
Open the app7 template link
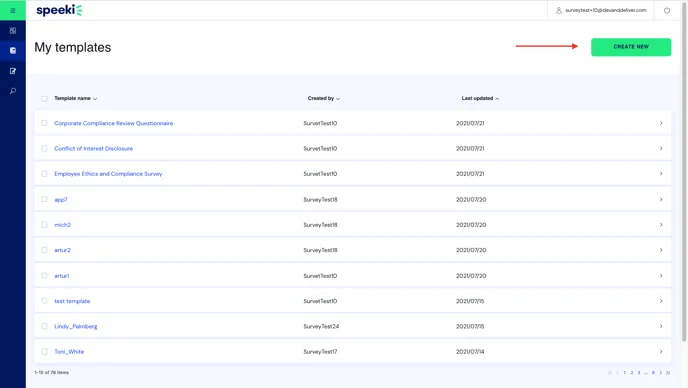(61, 200)
